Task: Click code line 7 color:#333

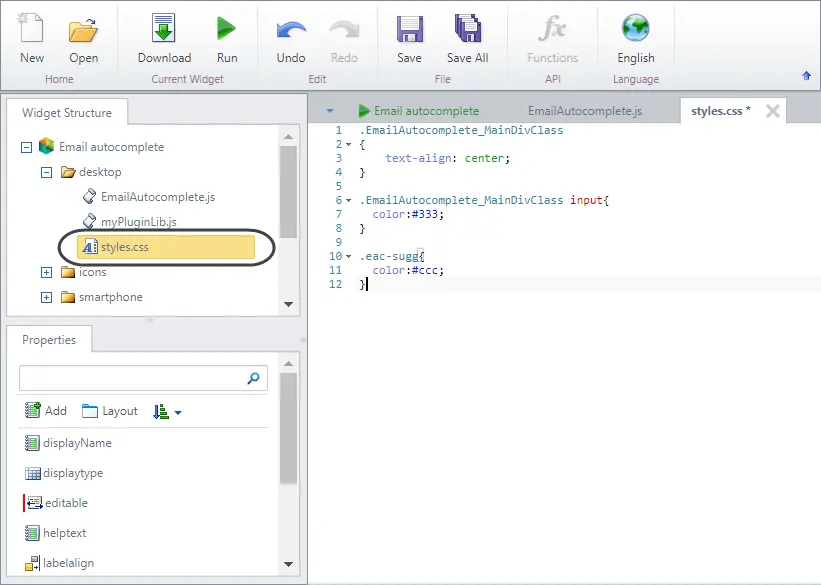Action: click(x=408, y=214)
